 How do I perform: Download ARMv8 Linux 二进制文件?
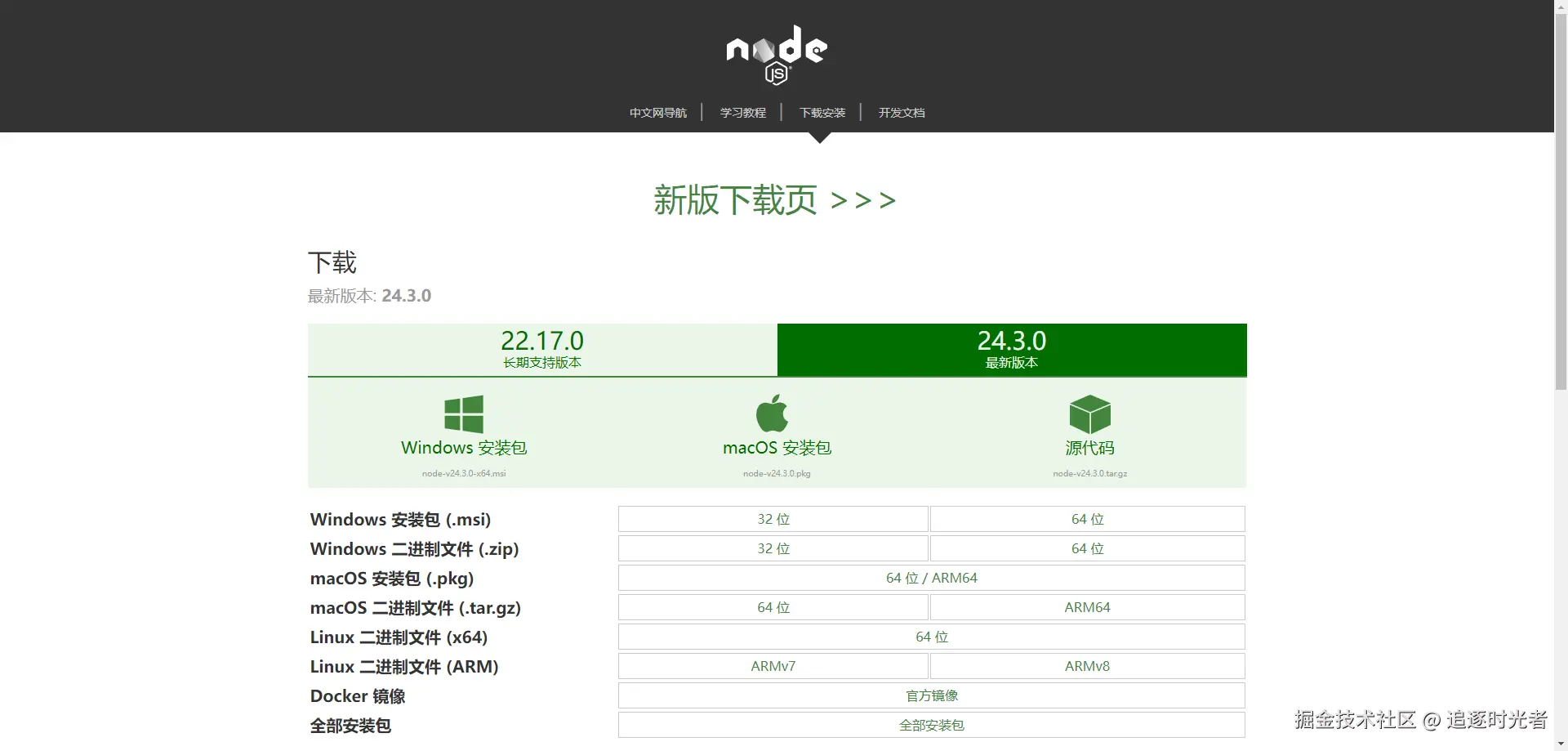1088,666
